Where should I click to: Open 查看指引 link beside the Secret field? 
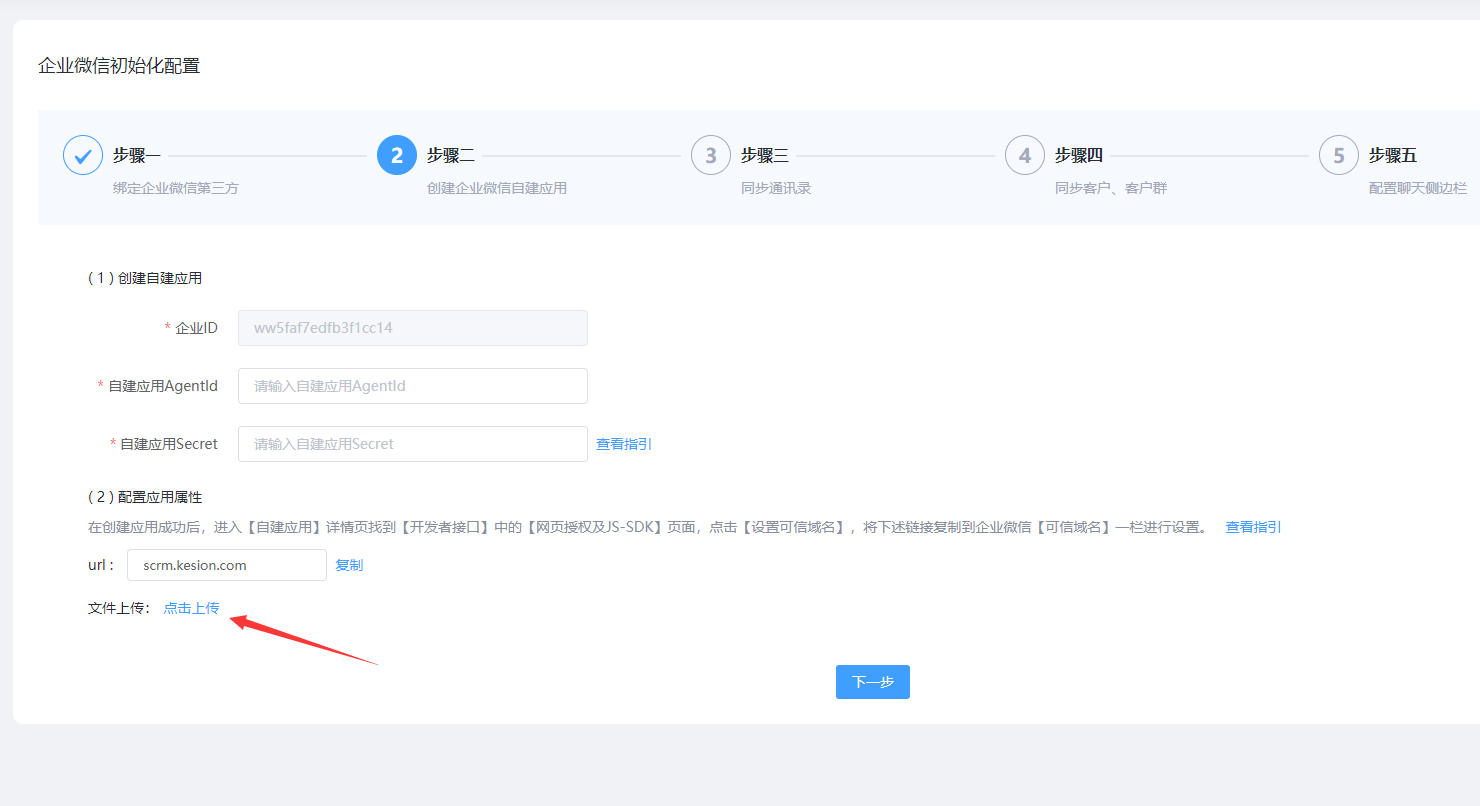coord(624,444)
